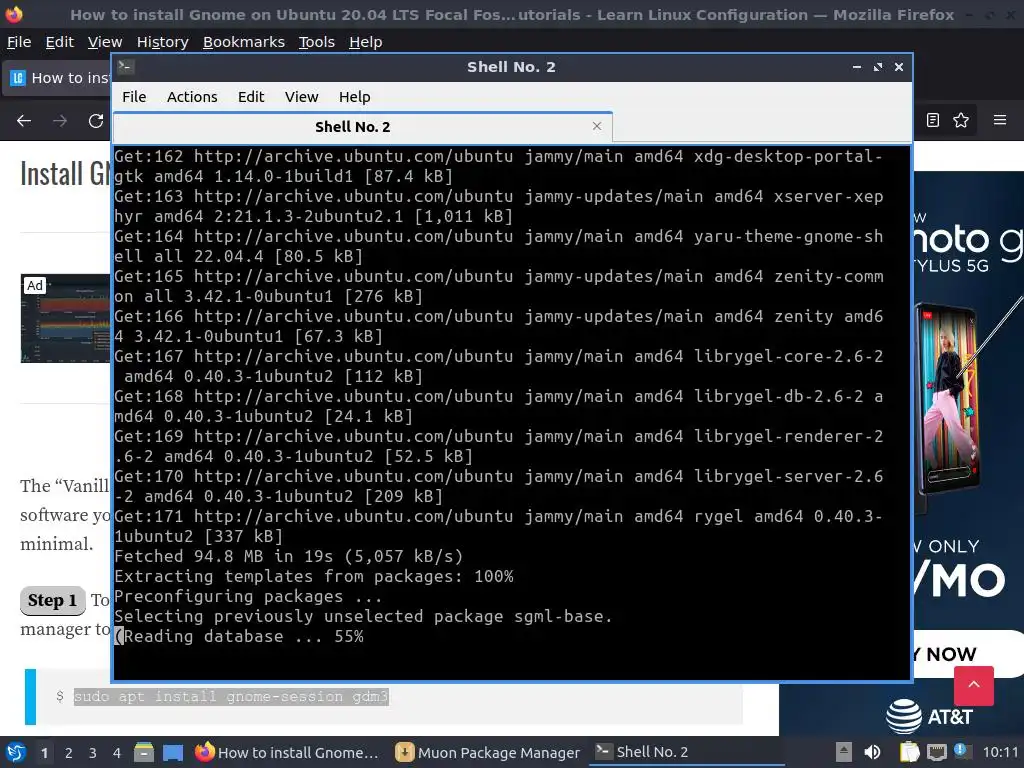Bookmark this page with the star icon
This screenshot has height=768, width=1024.
click(x=961, y=120)
